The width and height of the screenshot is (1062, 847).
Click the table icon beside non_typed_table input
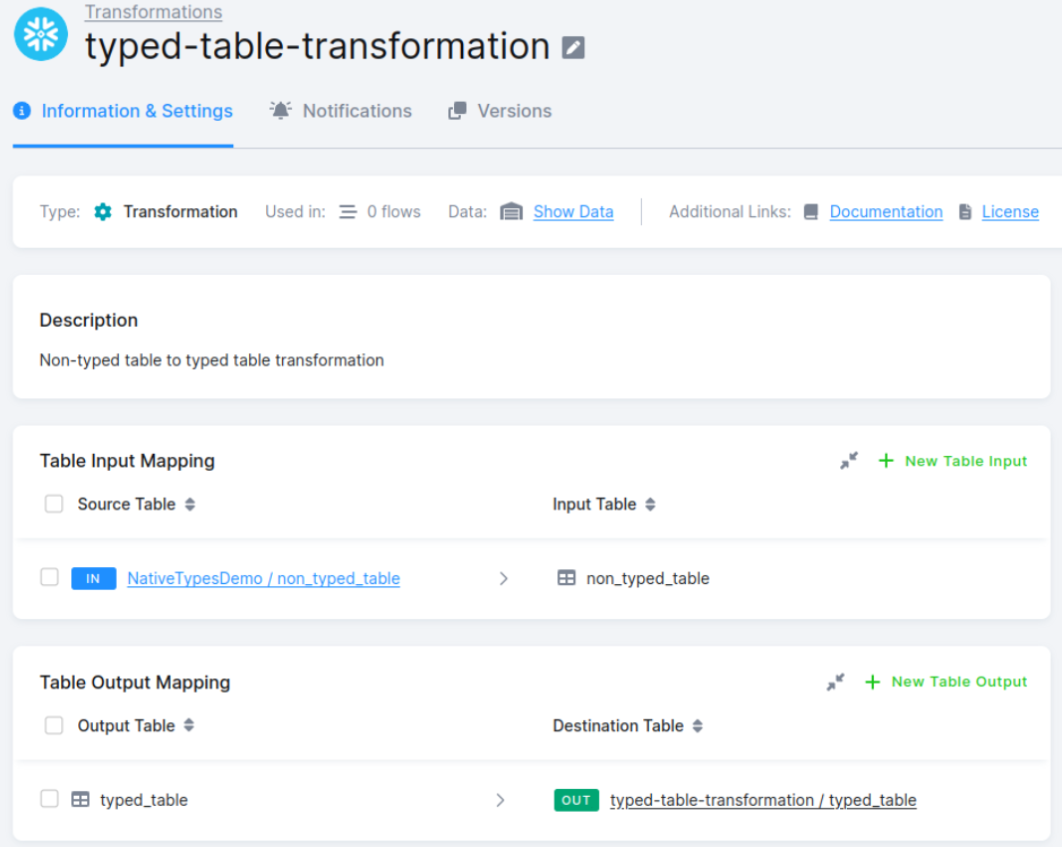566,578
